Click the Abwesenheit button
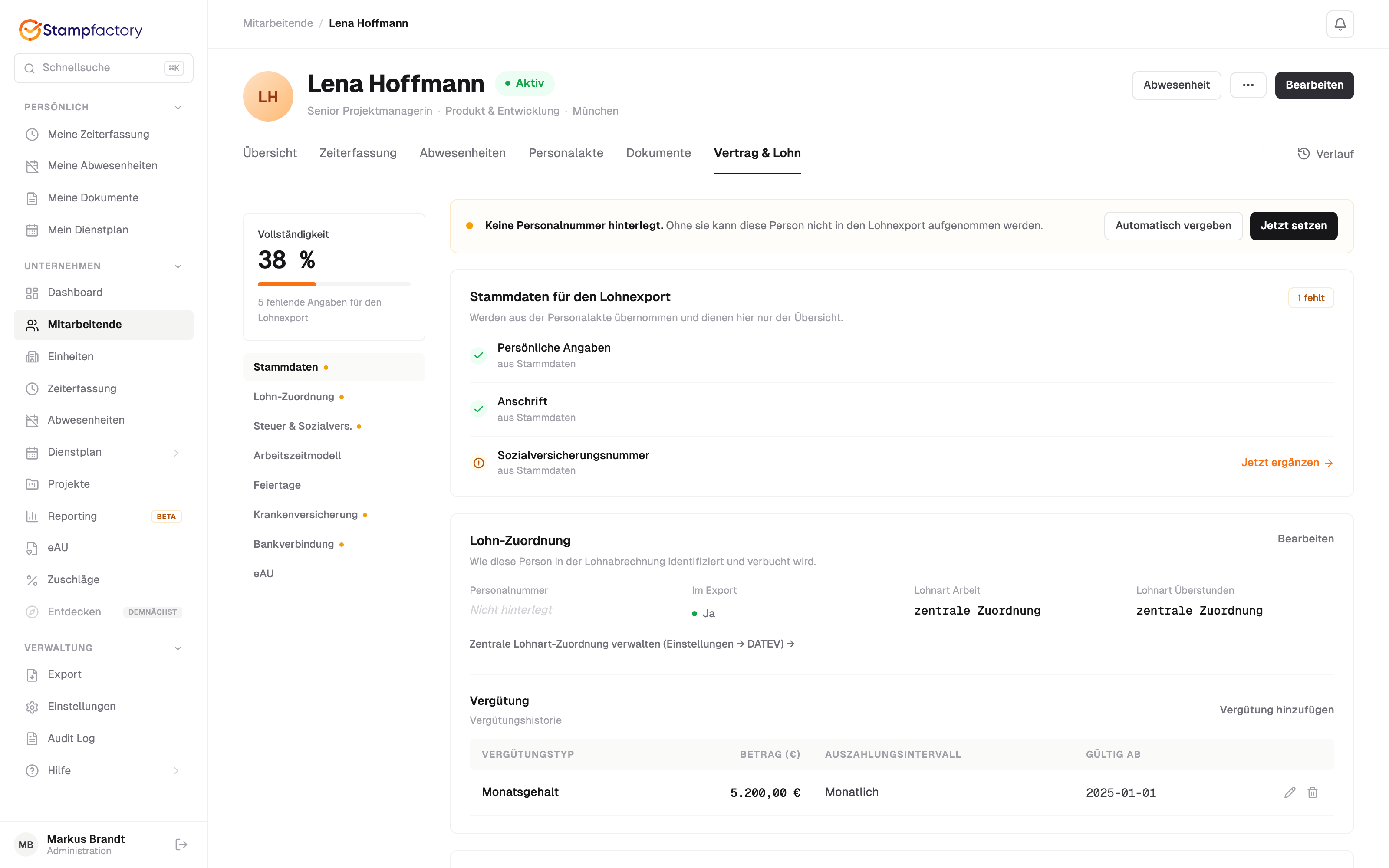 (1176, 85)
